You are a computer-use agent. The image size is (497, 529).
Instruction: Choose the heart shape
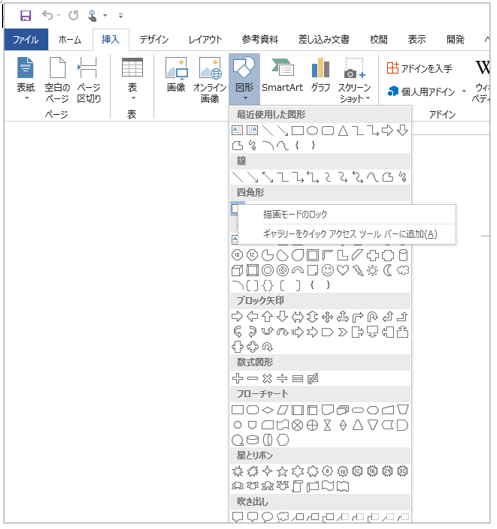click(x=343, y=270)
